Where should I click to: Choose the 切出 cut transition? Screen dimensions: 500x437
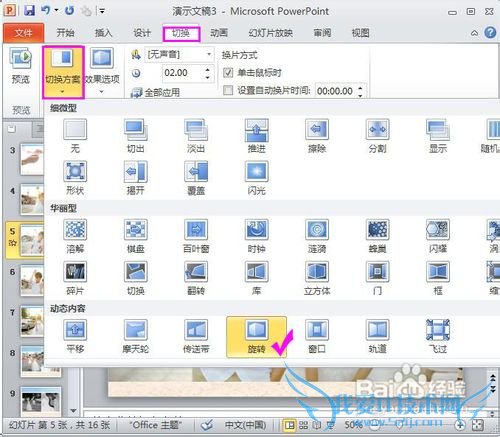136,137
